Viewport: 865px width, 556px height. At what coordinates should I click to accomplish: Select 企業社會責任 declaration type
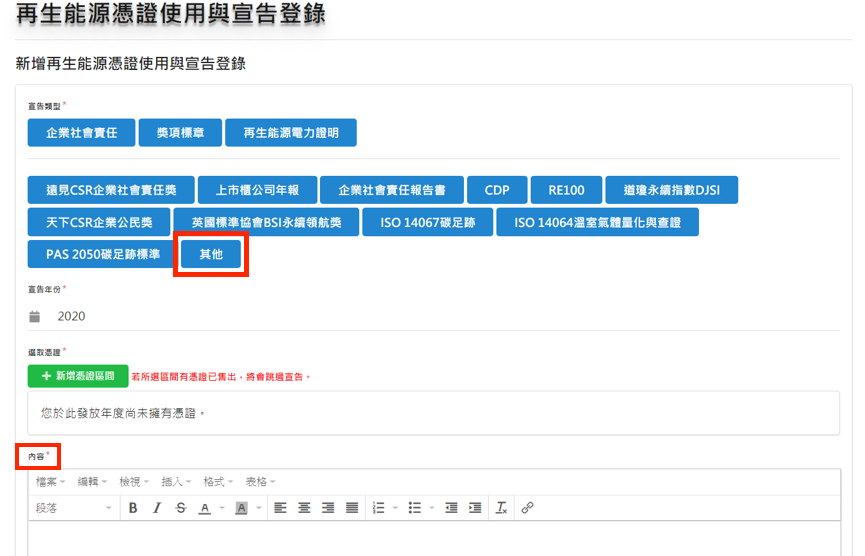(x=82, y=133)
